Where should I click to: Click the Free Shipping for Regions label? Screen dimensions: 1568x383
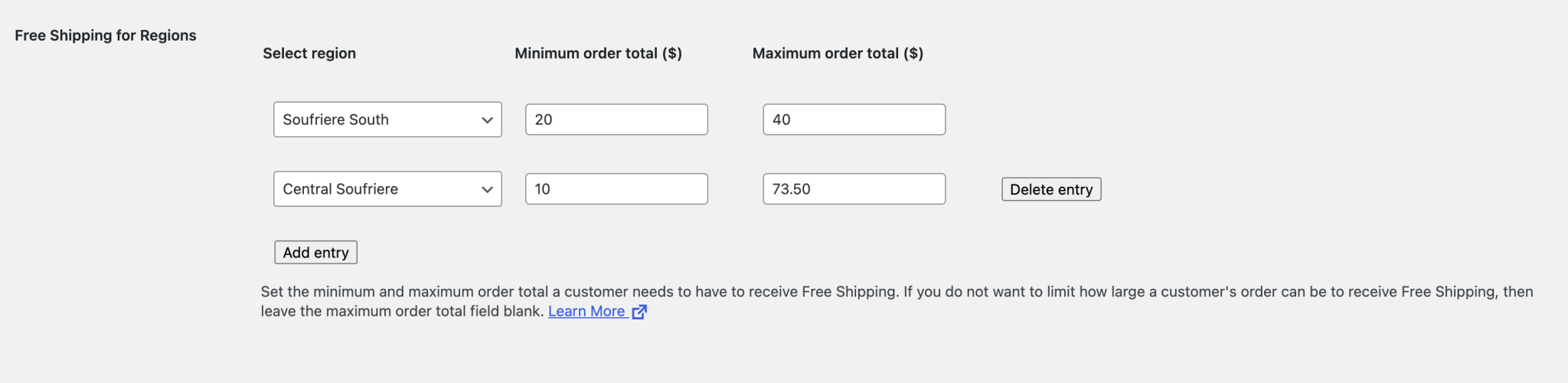click(x=106, y=35)
